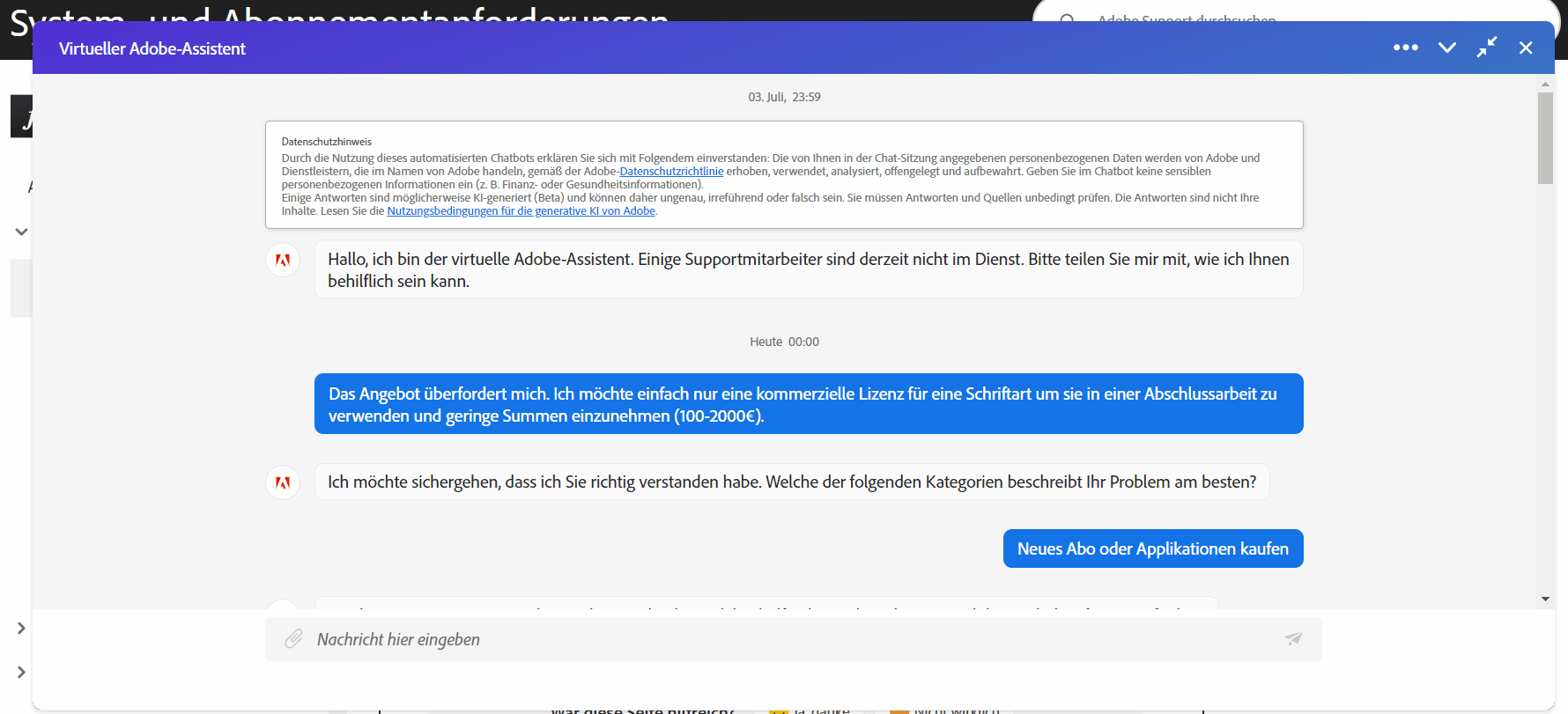Click the "Virtueller Adobe-Assistent" title
This screenshot has width=1568, height=714.
[152, 48]
